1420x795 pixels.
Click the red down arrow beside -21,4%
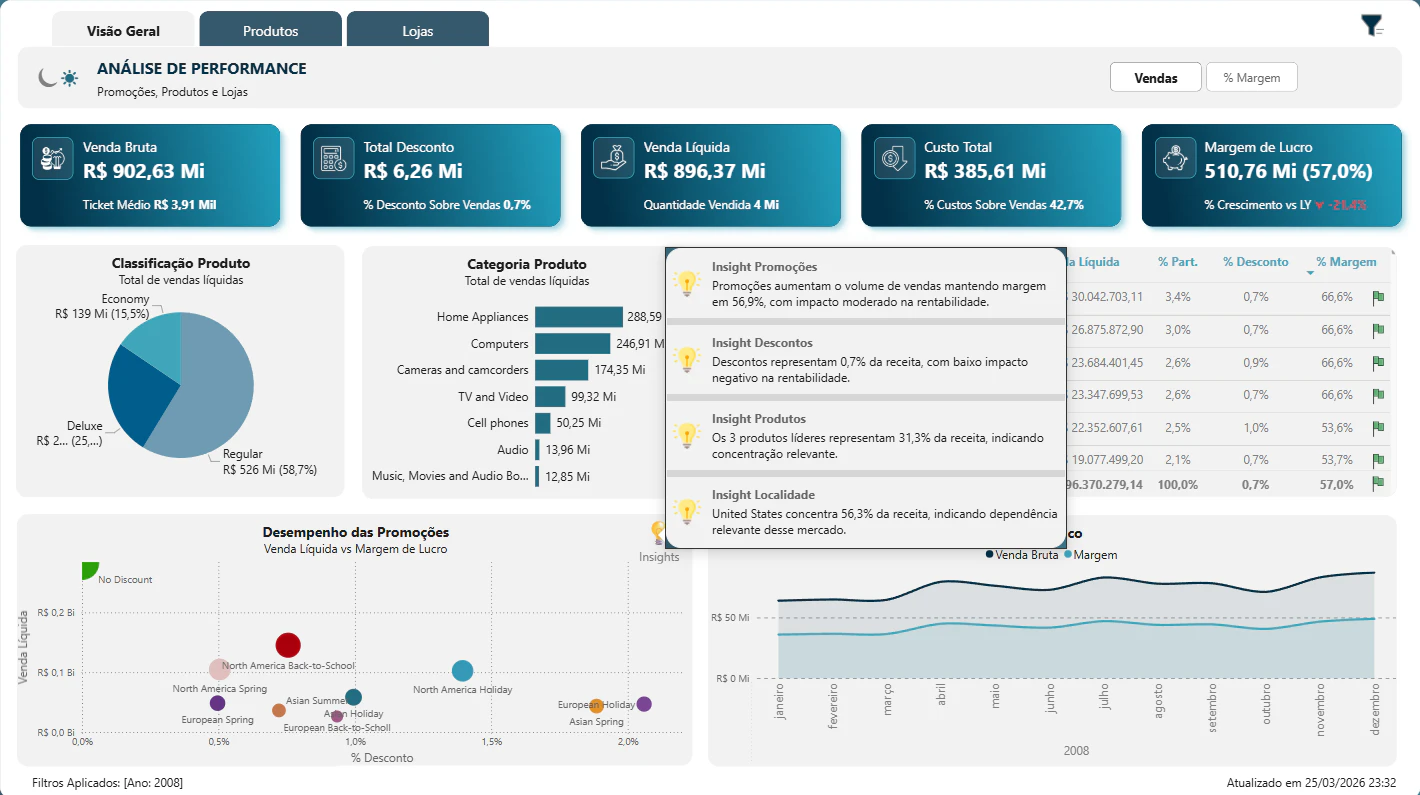click(1320, 205)
